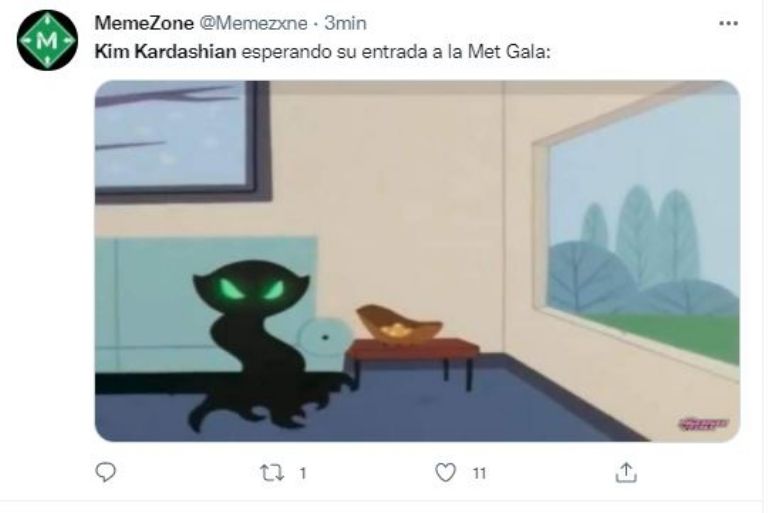Image resolution: width=768 pixels, height=513 pixels.
Task: Click the bold Kim Kardashian text
Action: [165, 51]
